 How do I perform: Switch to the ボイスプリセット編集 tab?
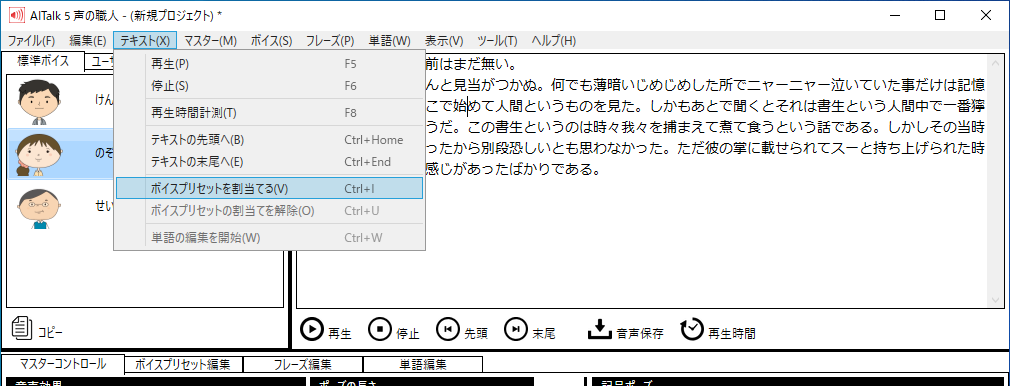point(183,364)
